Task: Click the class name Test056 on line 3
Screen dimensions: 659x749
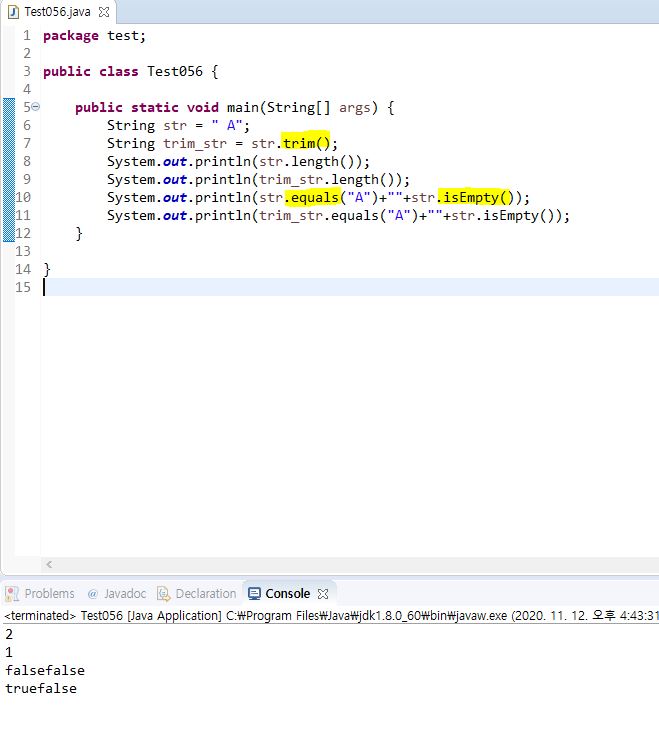Action: coord(175,71)
